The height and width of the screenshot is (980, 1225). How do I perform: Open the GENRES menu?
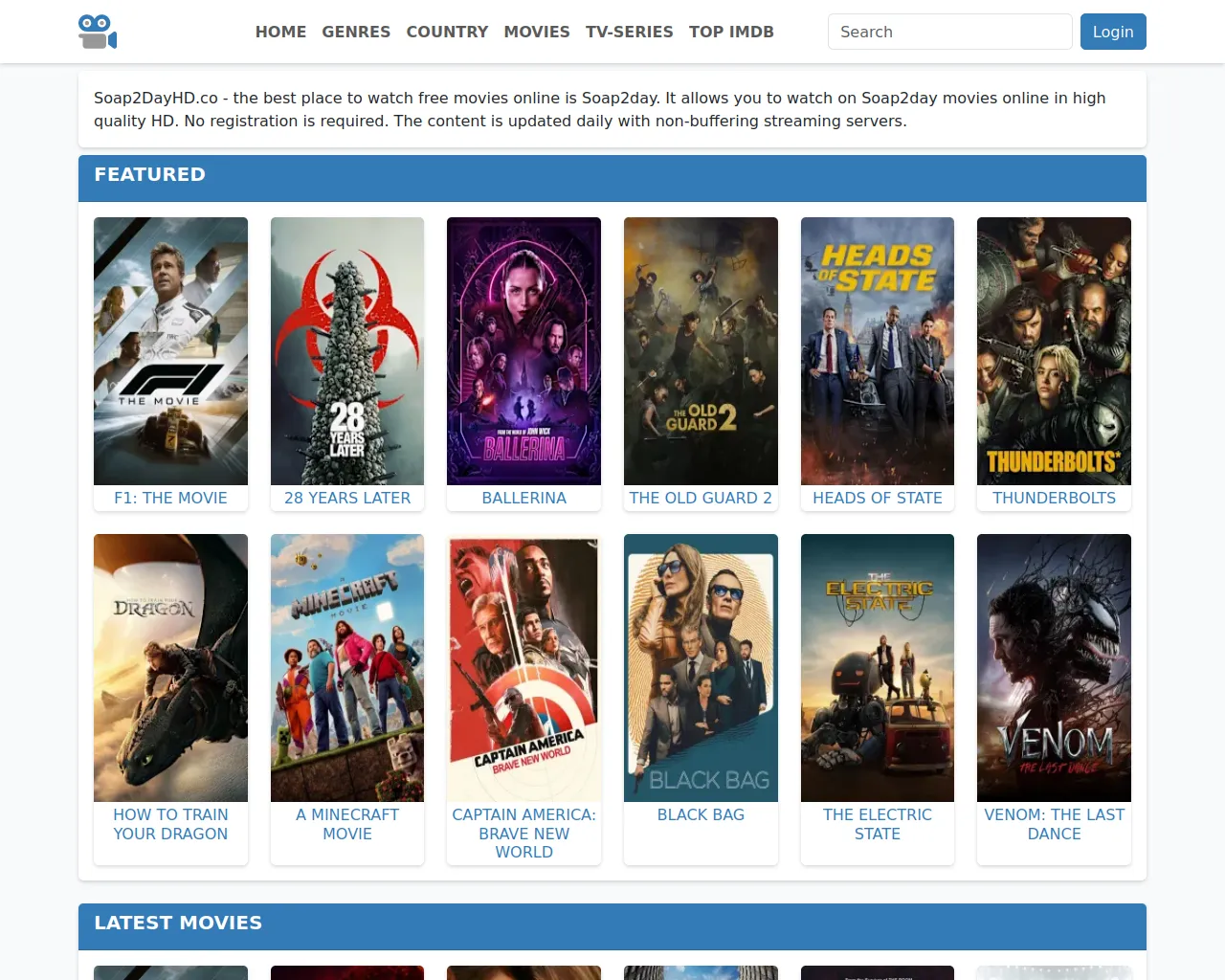click(356, 32)
